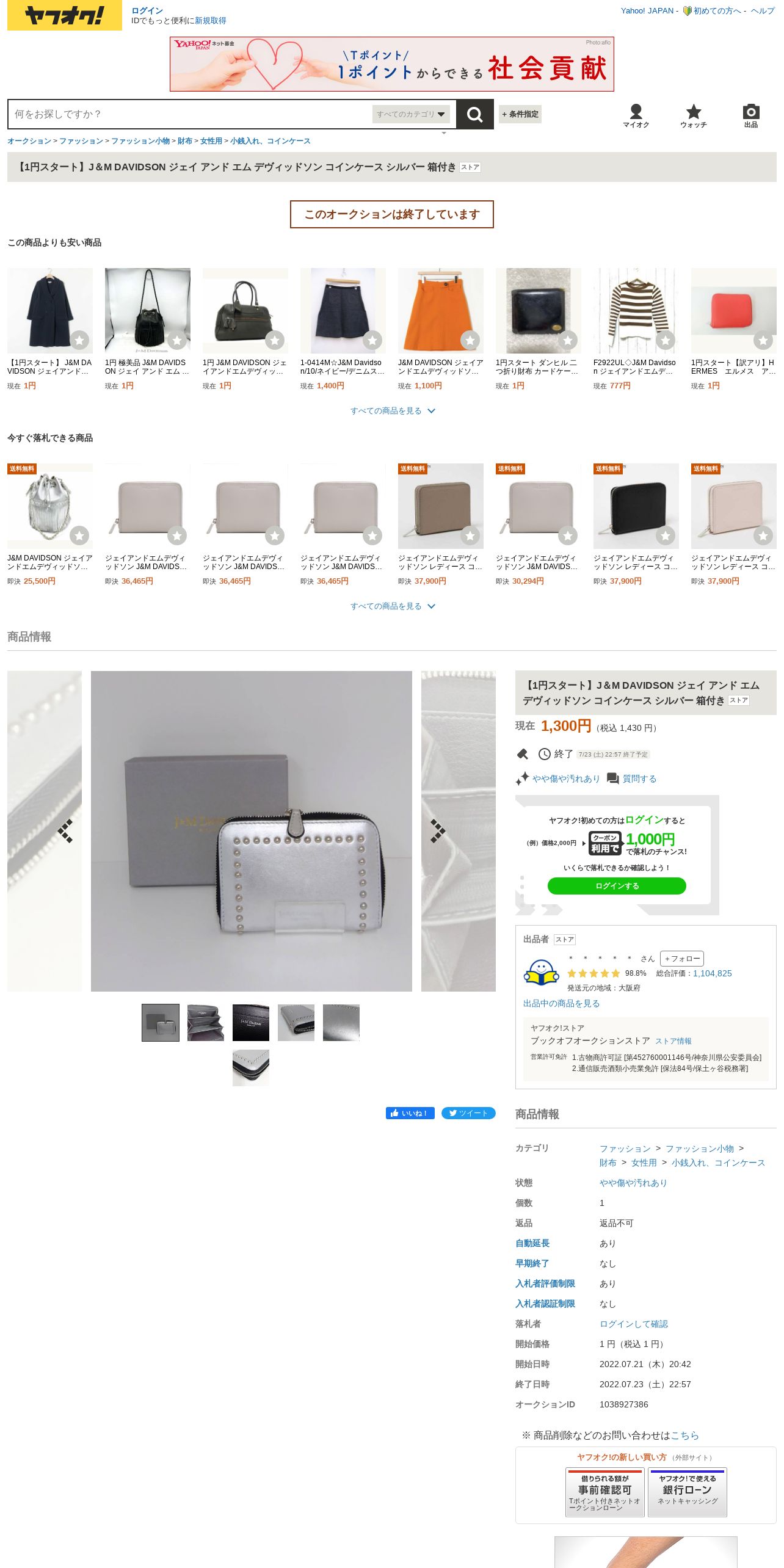The image size is (784, 1568).
Task: Show the previous product image arrow
Action: [x=65, y=830]
